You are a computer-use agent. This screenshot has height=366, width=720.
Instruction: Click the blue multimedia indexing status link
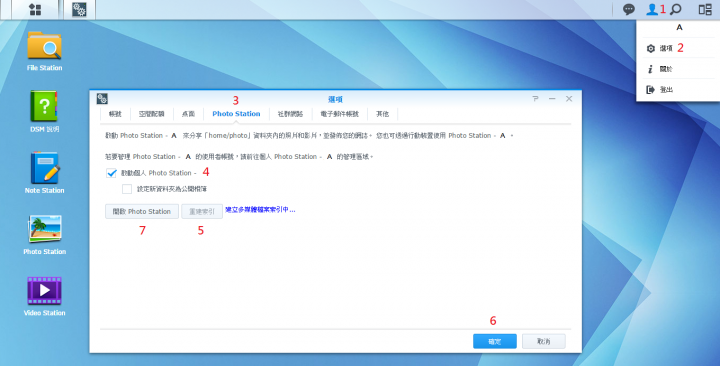click(260, 210)
